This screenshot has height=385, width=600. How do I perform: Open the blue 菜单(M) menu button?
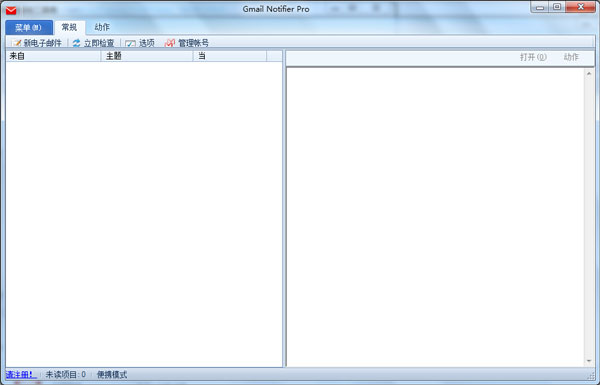click(x=29, y=28)
